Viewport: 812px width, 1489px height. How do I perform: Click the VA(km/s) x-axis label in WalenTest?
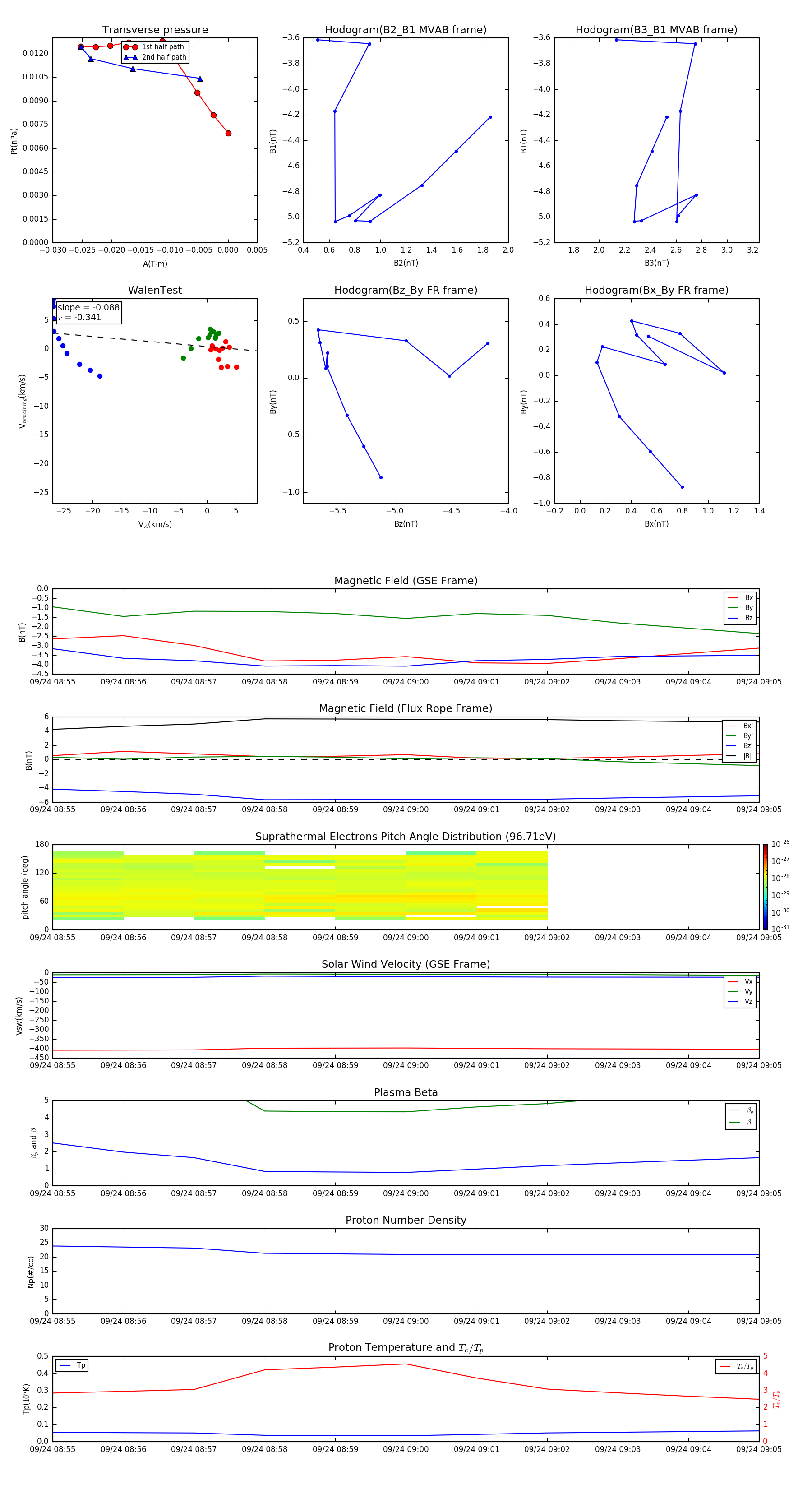(155, 524)
